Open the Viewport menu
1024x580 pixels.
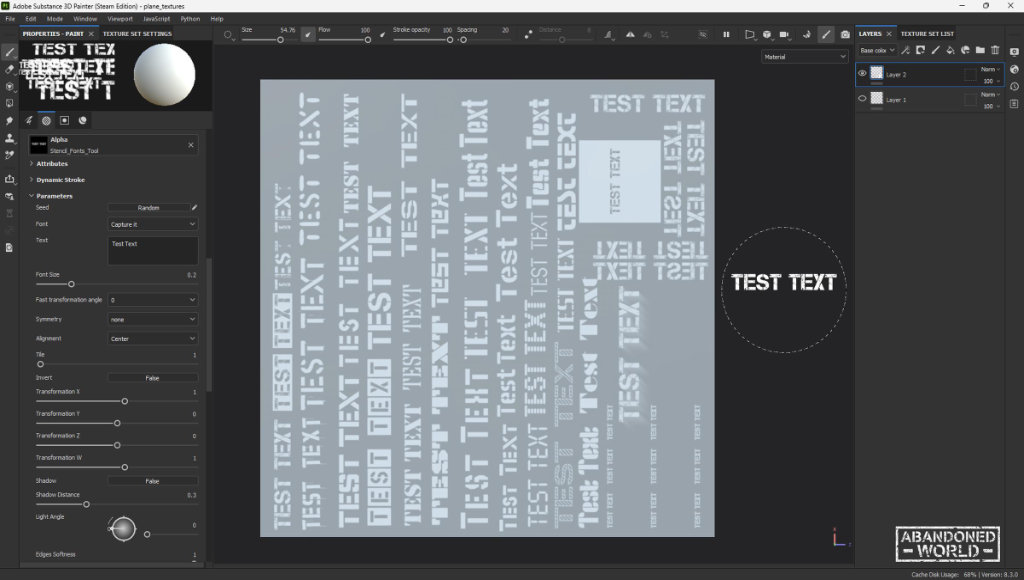pyautogui.click(x=120, y=19)
